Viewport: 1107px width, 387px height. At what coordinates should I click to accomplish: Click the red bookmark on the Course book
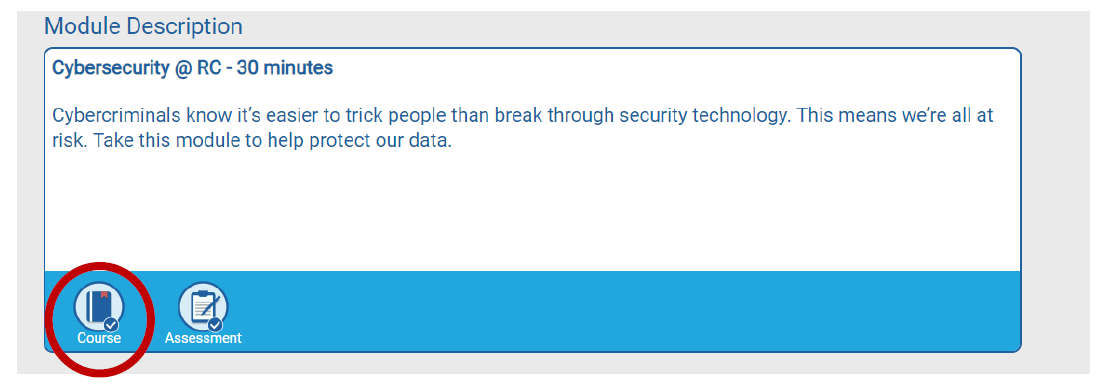tap(104, 295)
